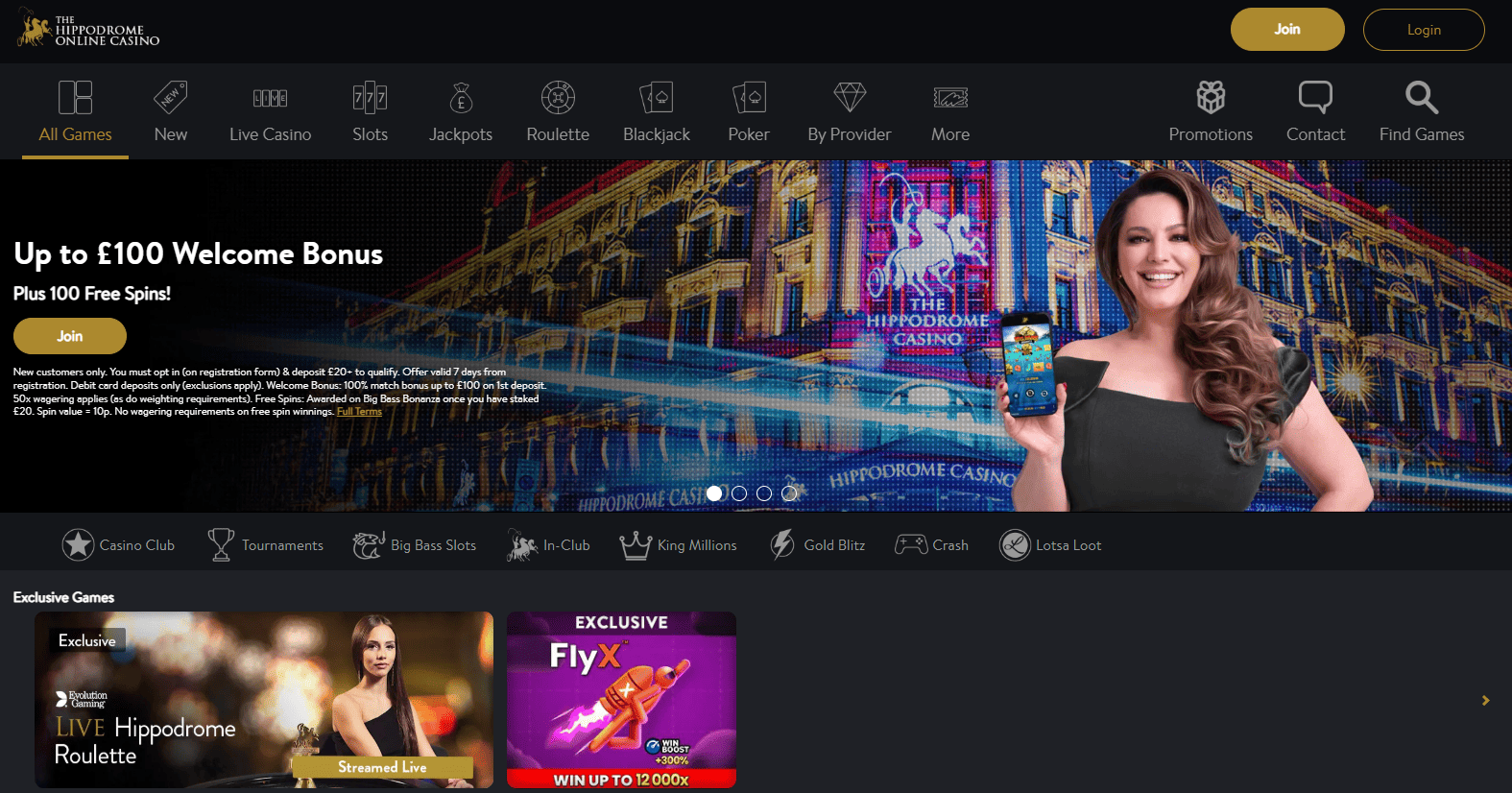This screenshot has height=793, width=1512.
Task: Select the first banner slide dot
Action: pyautogui.click(x=714, y=493)
